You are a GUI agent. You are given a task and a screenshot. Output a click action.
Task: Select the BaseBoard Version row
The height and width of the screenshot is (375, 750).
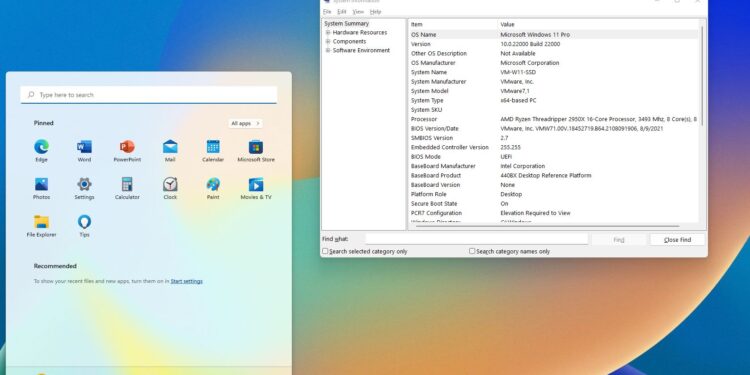click(554, 185)
